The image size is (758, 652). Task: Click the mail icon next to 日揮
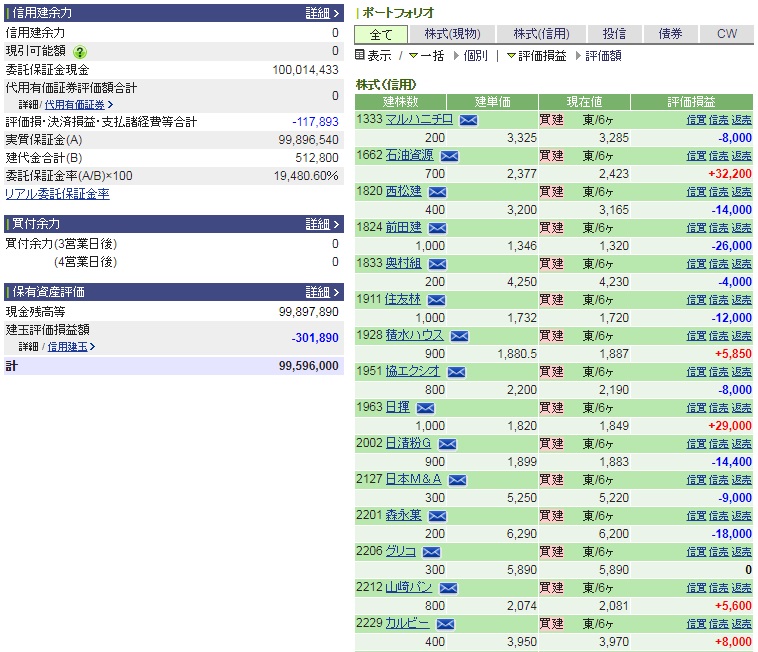tap(425, 408)
